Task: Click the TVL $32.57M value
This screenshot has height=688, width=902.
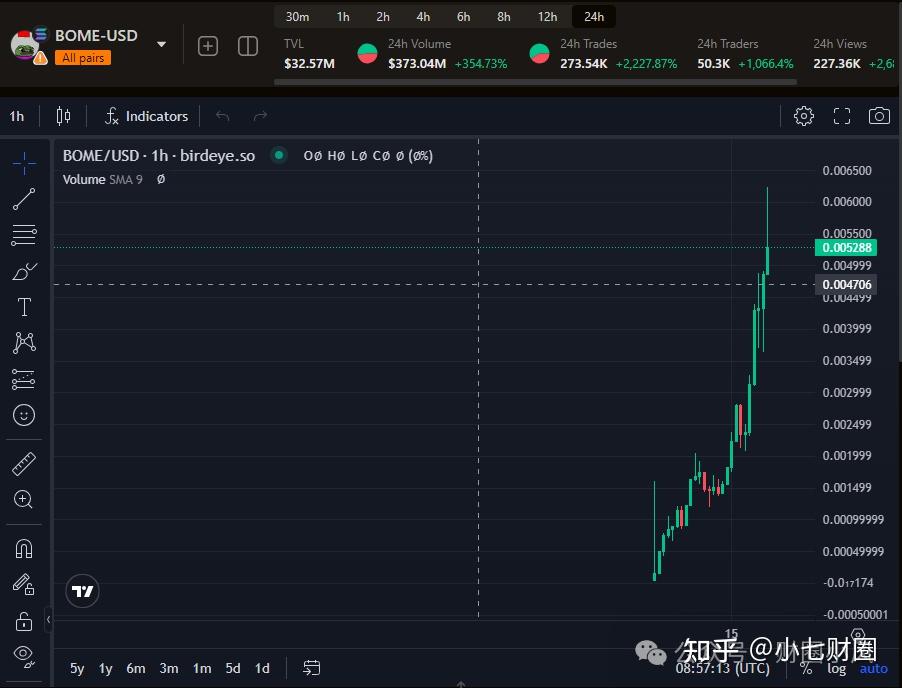Action: 309,64
